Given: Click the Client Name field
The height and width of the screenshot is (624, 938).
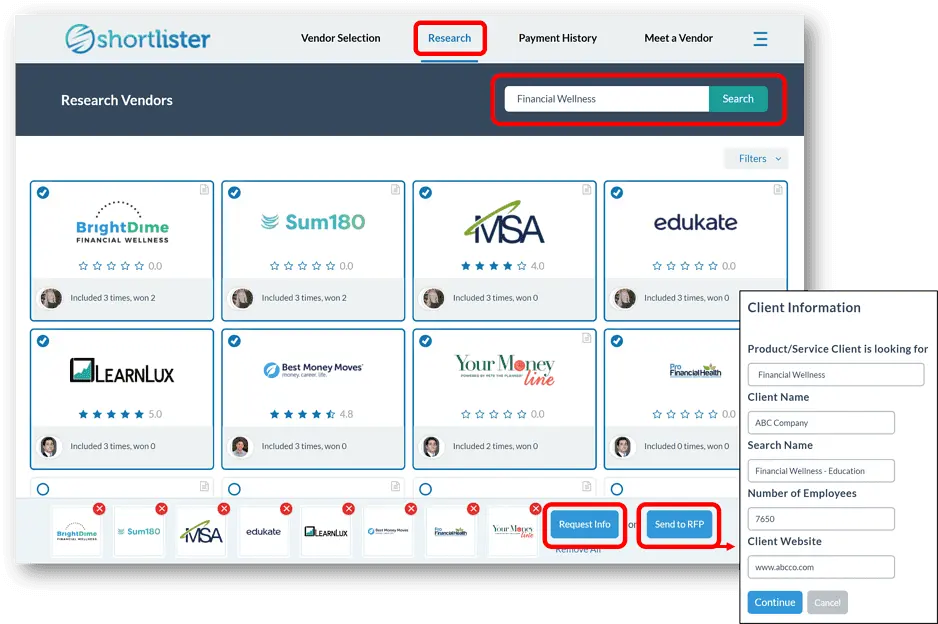Looking at the screenshot, I should tap(821, 422).
